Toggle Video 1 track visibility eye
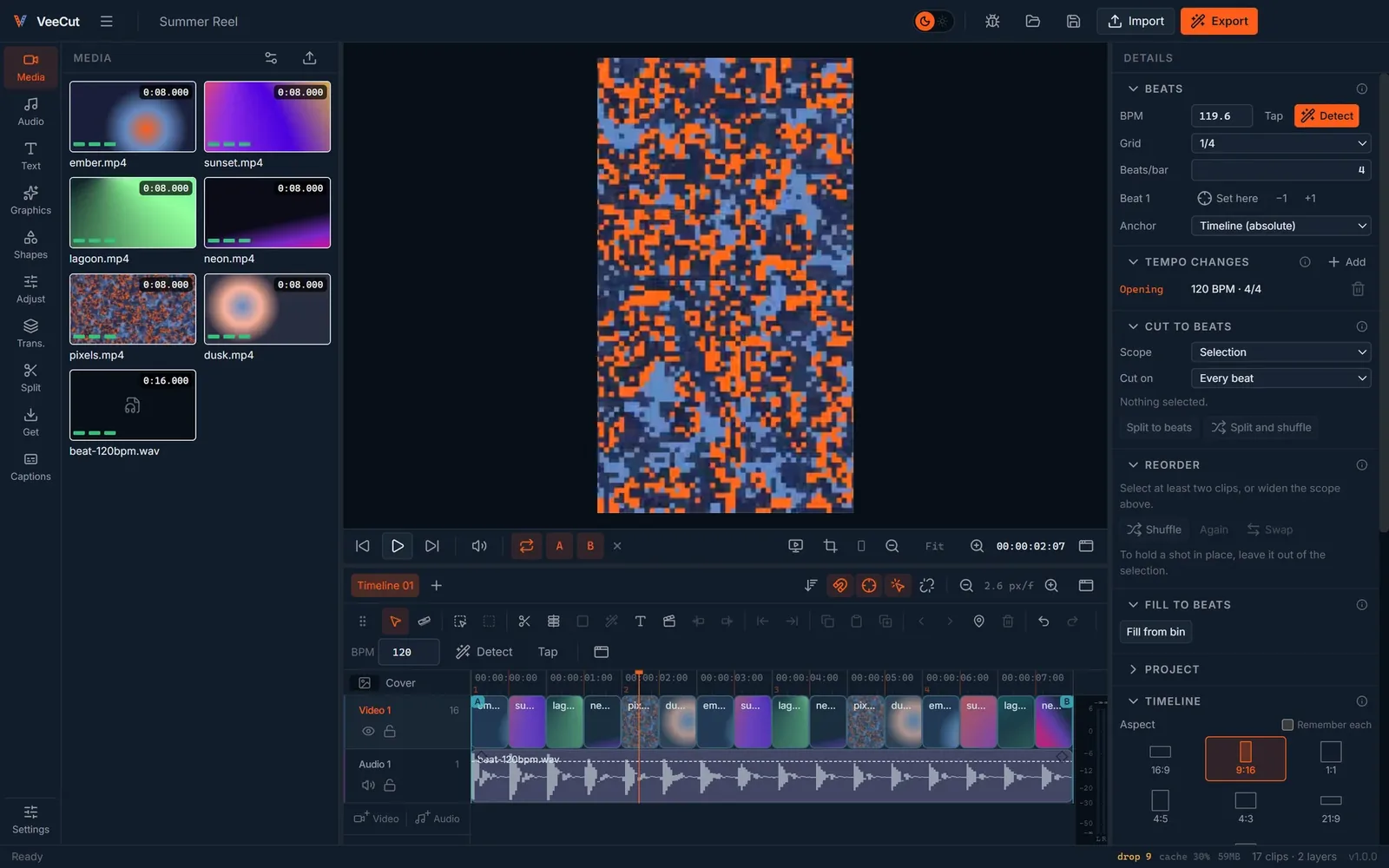The width and height of the screenshot is (1389, 868). tap(368, 732)
